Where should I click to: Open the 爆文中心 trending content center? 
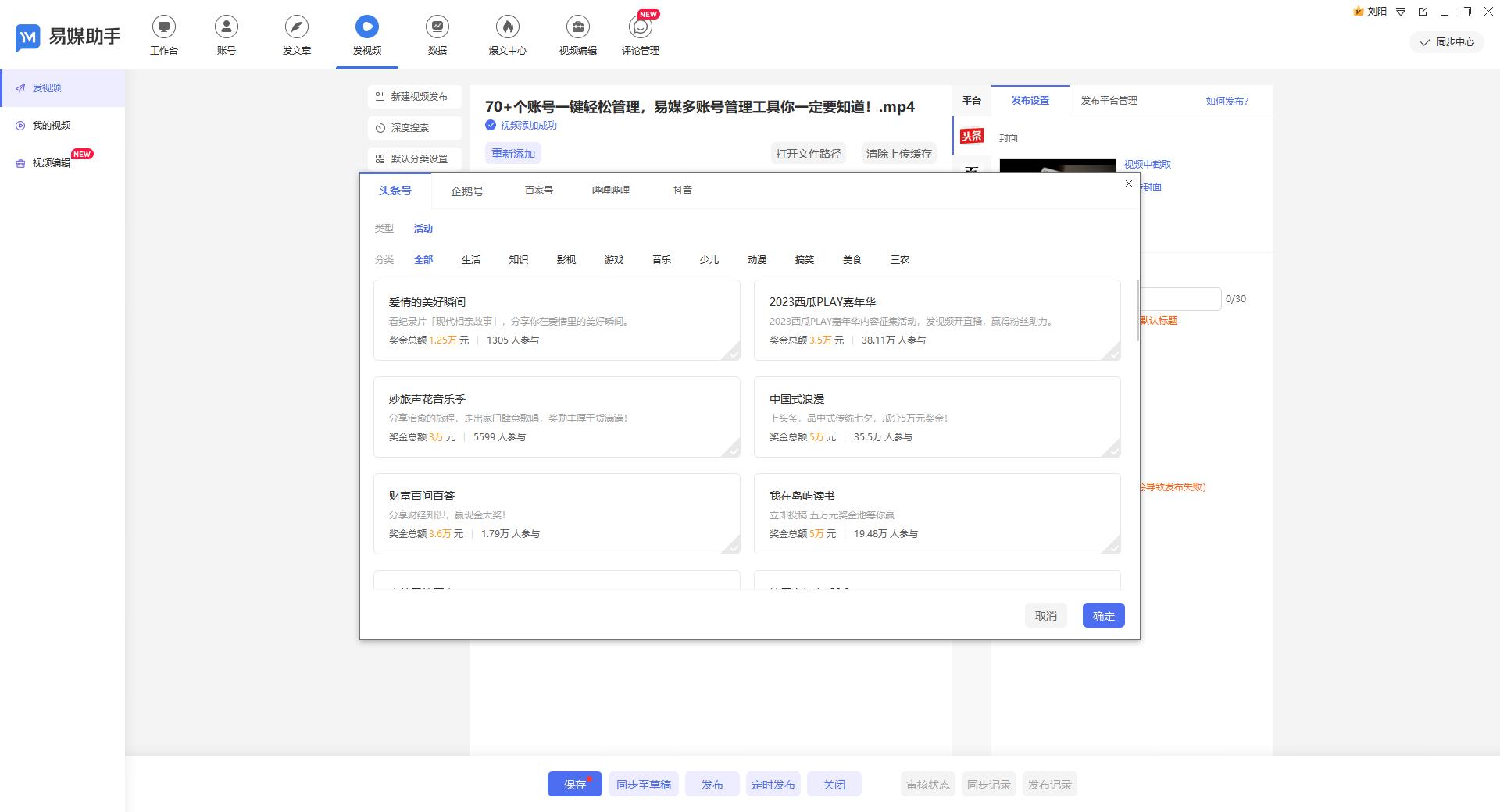(x=507, y=34)
